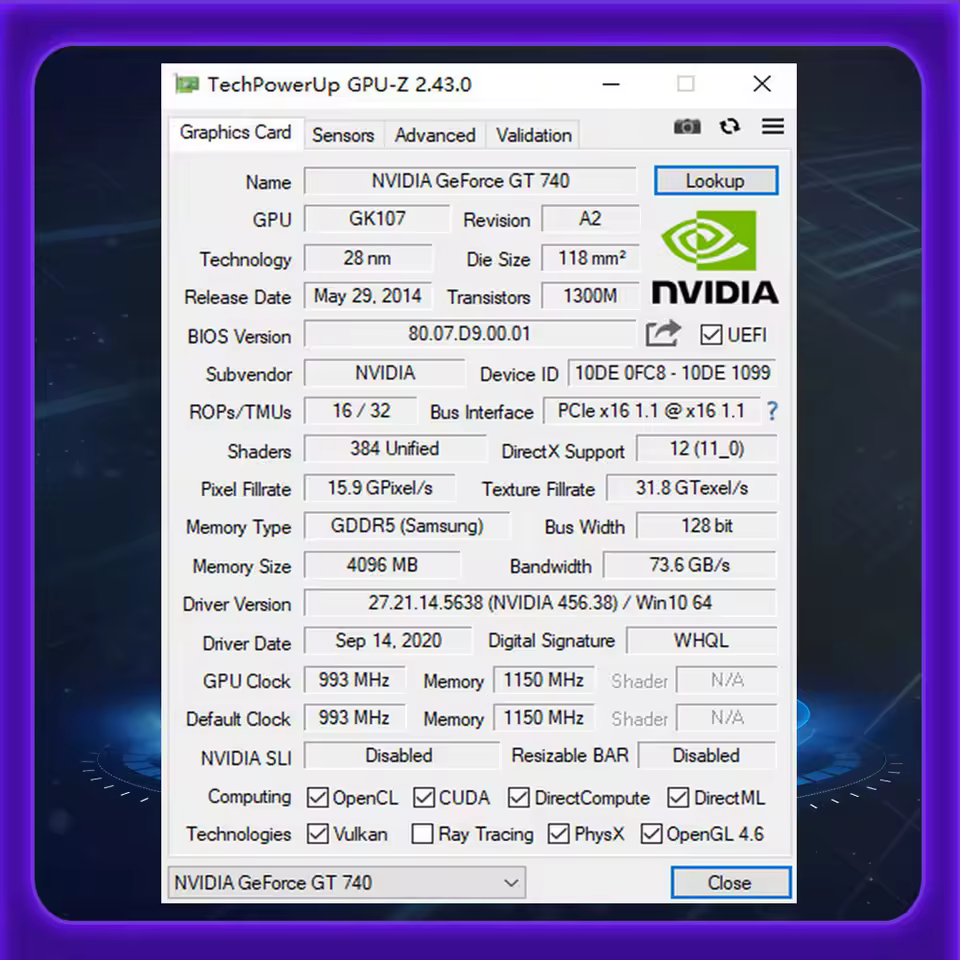Viewport: 960px width, 960px height.
Task: Click the Driver Version 27.21.14.5638 field
Action: pyautogui.click(x=541, y=603)
